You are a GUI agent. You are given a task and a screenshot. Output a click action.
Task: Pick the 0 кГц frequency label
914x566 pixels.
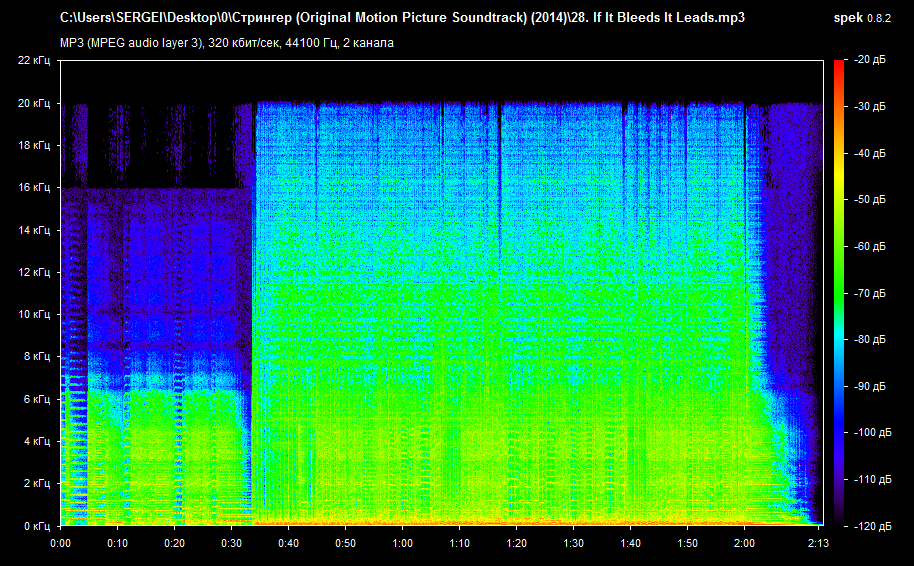[x=37, y=525]
